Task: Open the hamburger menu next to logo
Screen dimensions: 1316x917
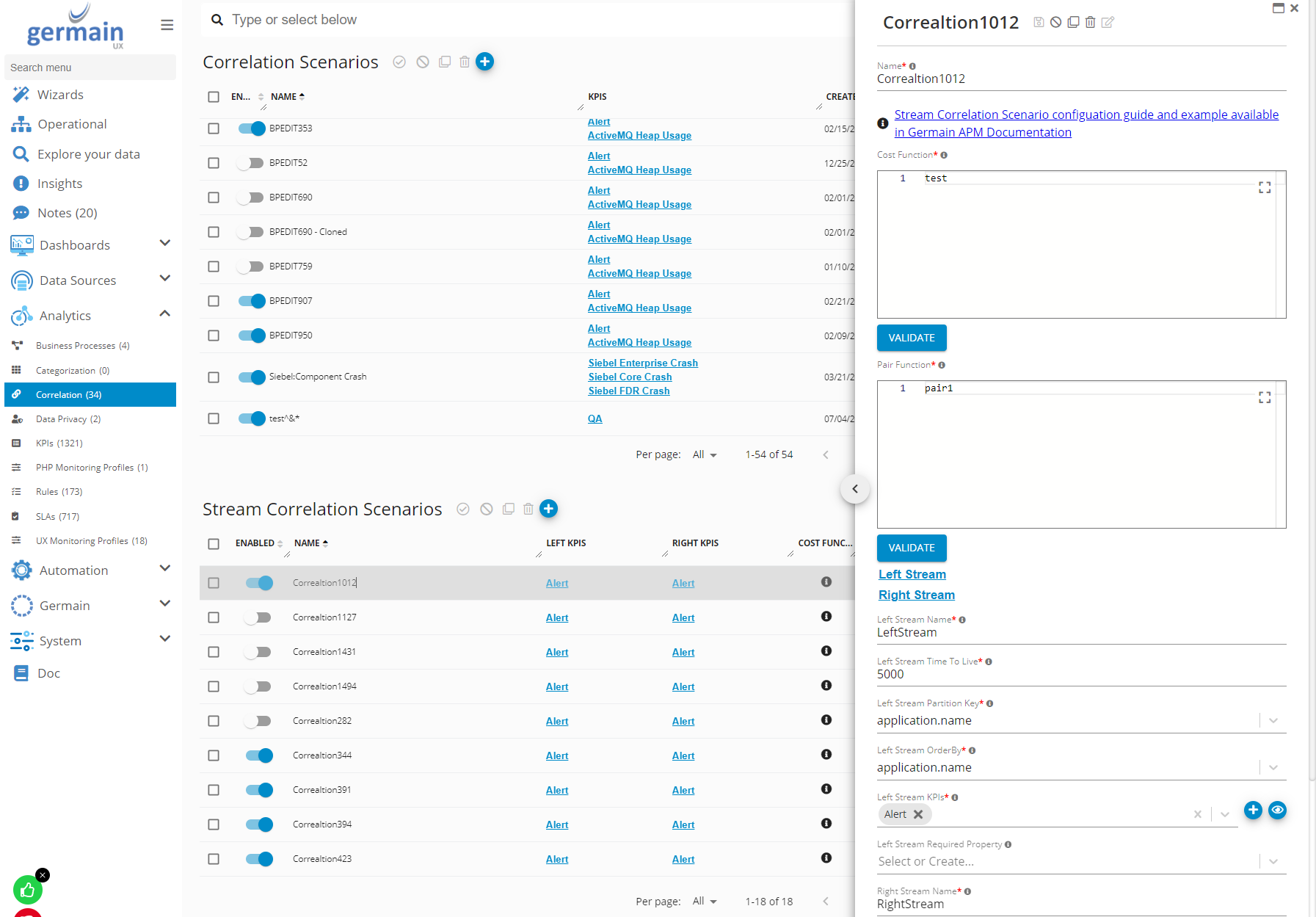Action: click(x=167, y=25)
